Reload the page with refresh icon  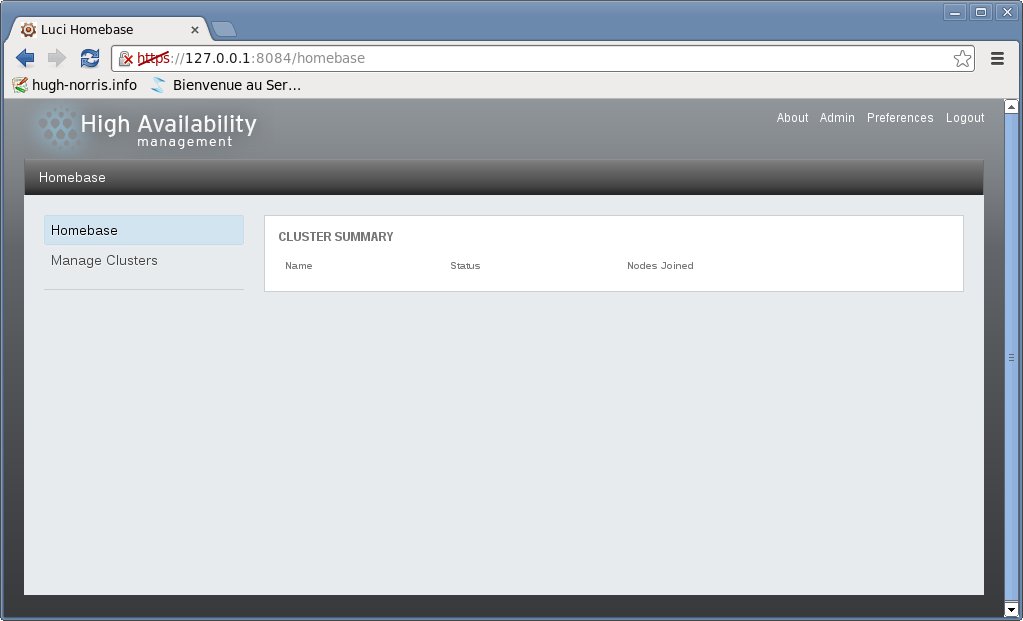90,58
